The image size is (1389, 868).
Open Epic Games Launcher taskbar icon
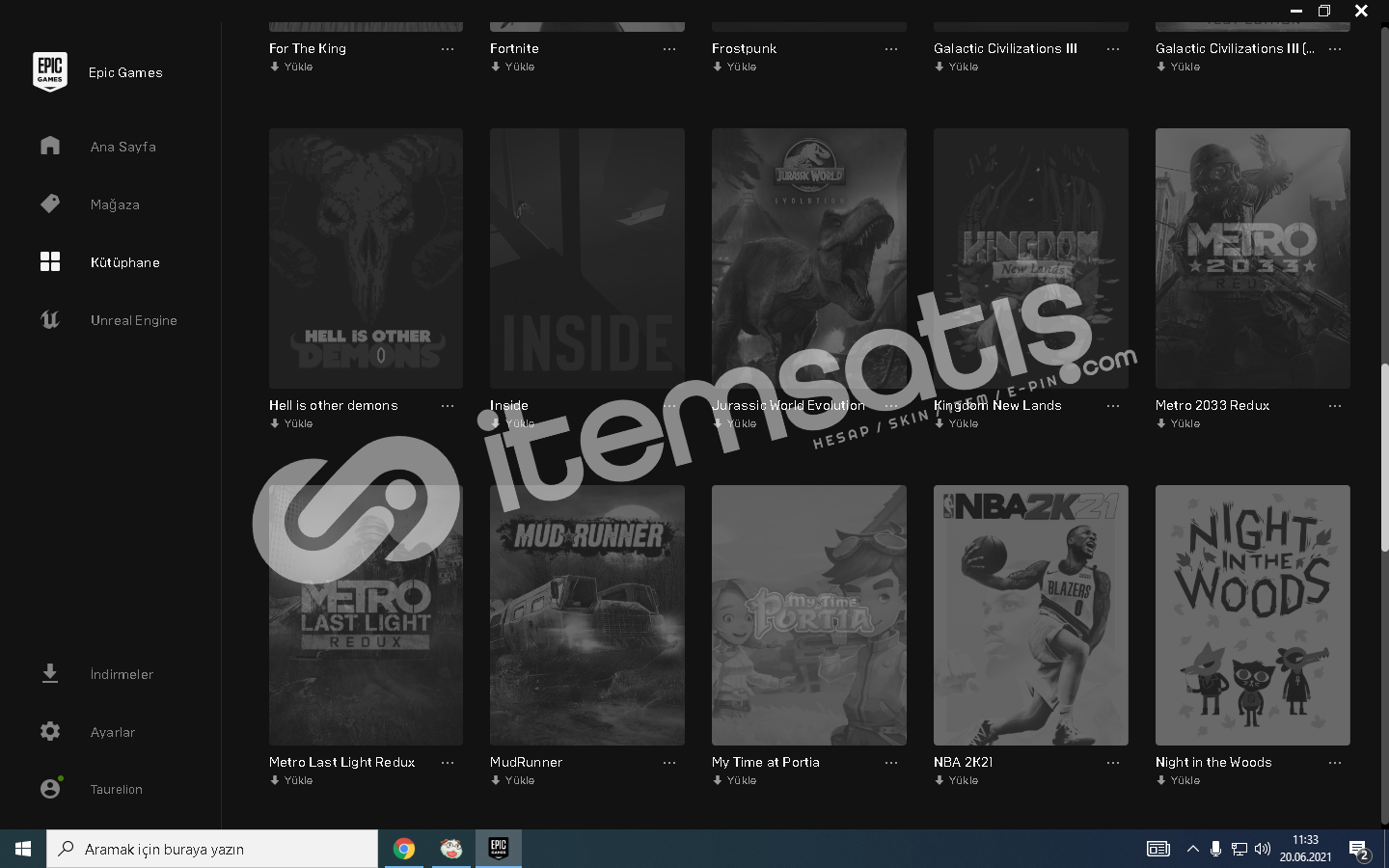point(499,849)
